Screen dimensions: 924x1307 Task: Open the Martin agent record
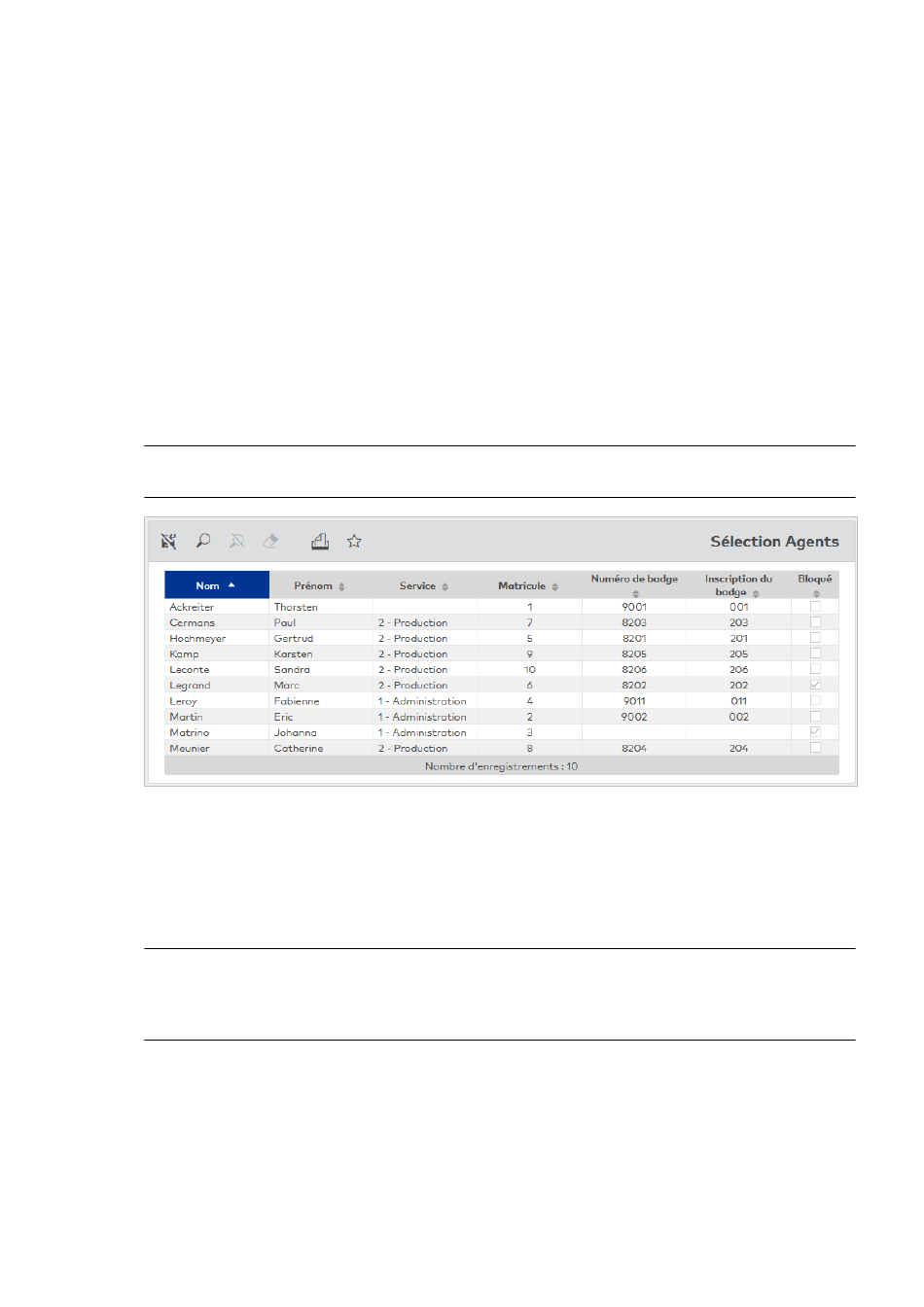click(186, 717)
